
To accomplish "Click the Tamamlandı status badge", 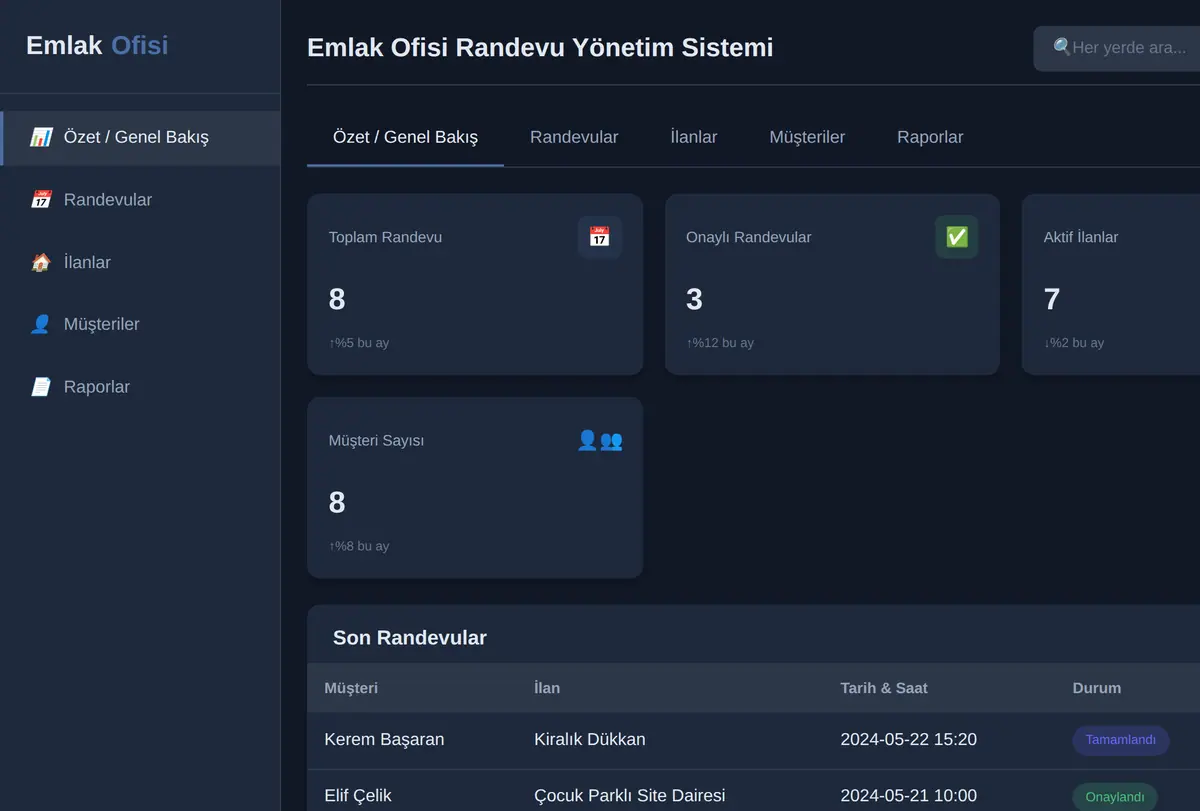I will click(x=1121, y=740).
